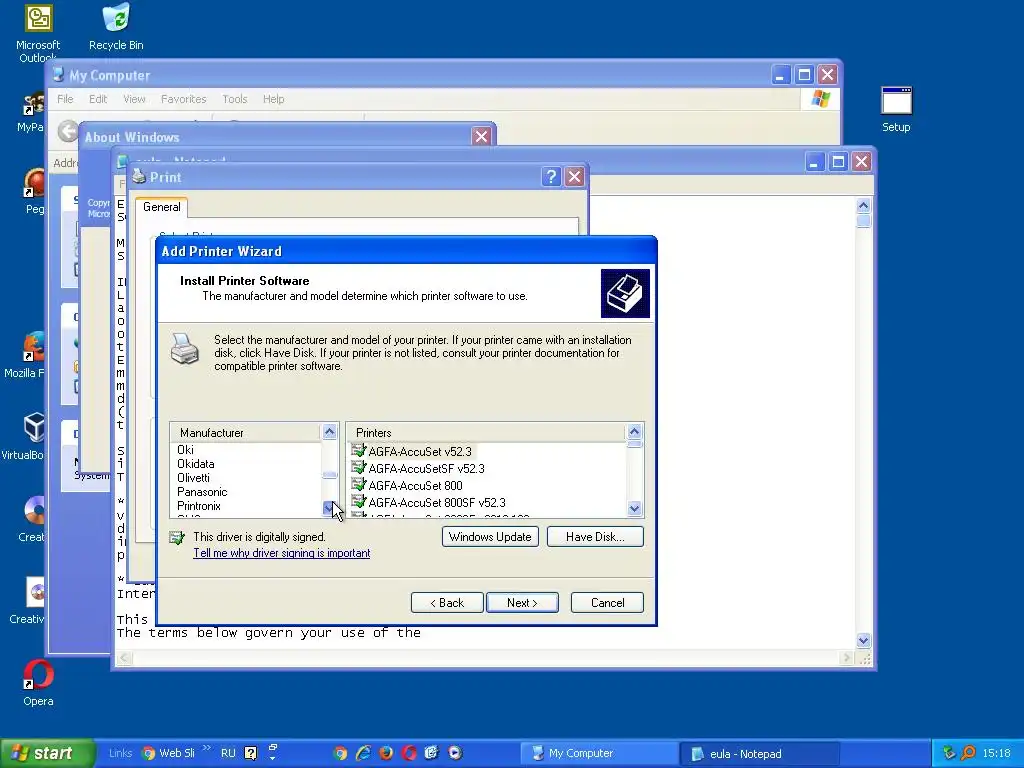This screenshot has height=768, width=1024.
Task: Select AGFA-AccuSet v52.3 printer
Action: [420, 451]
